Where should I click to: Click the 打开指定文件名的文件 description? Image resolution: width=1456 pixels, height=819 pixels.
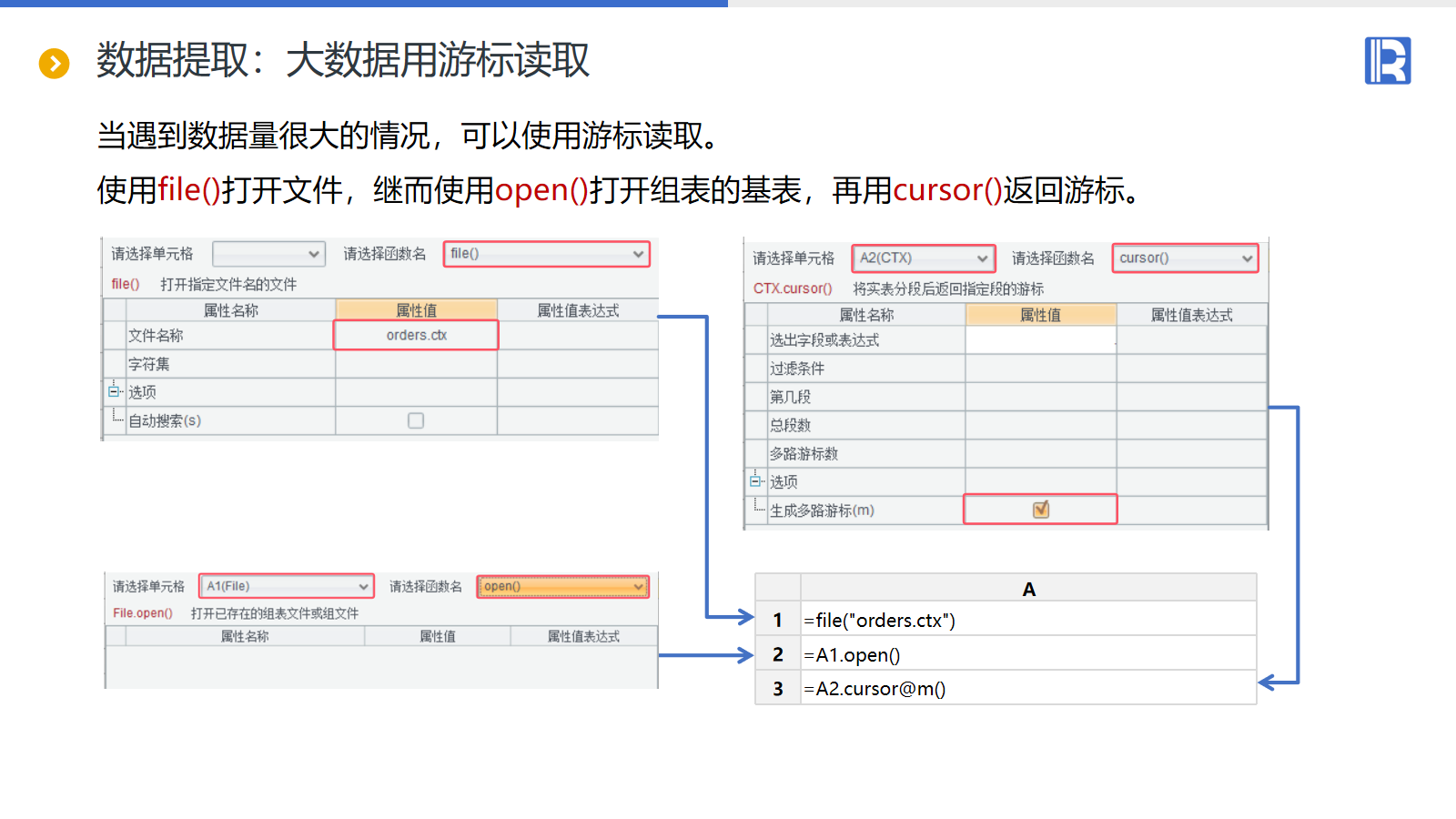tap(228, 285)
